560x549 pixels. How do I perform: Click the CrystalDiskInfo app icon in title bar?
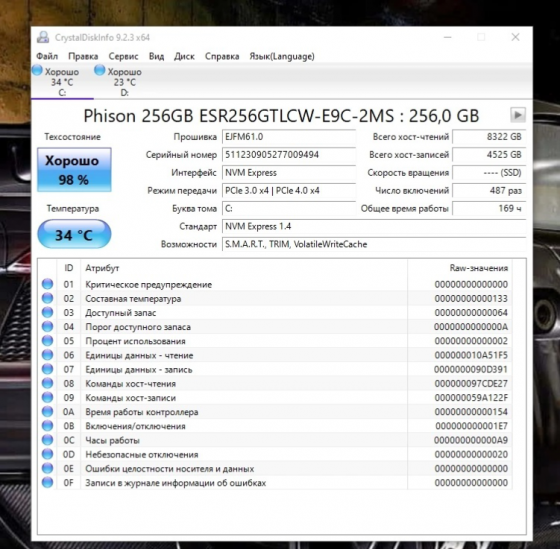pyautogui.click(x=43, y=37)
